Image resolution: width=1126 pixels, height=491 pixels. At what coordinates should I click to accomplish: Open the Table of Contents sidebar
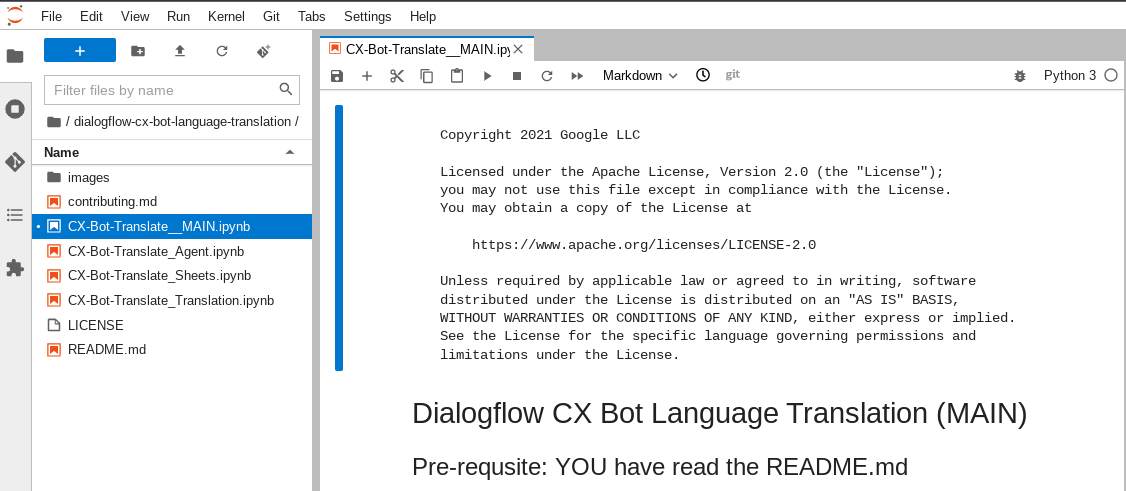pyautogui.click(x=14, y=215)
